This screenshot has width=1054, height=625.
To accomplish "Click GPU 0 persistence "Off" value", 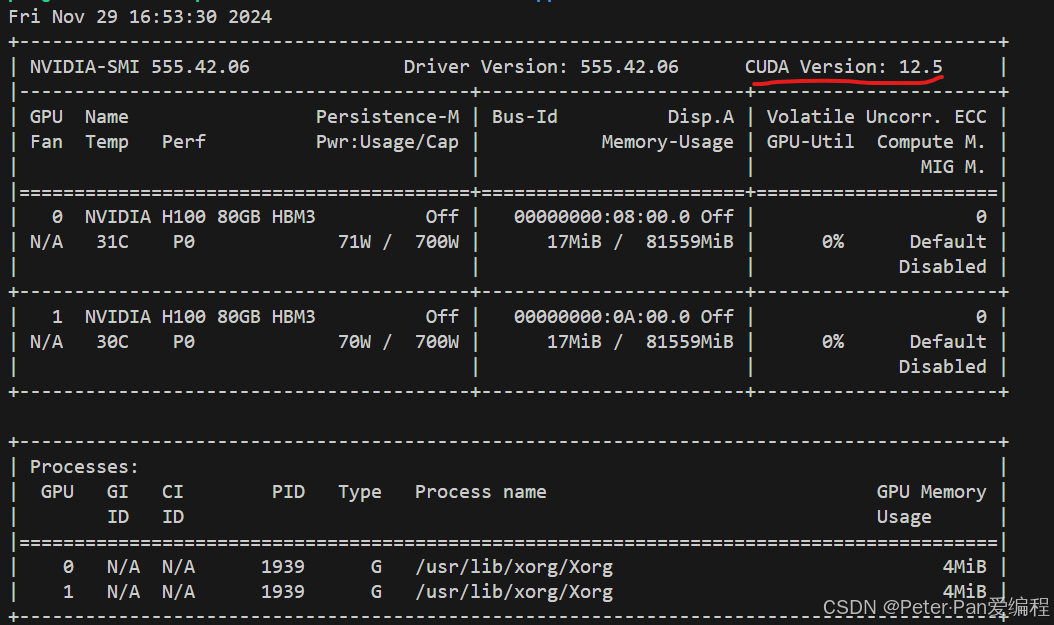I will 442,217.
